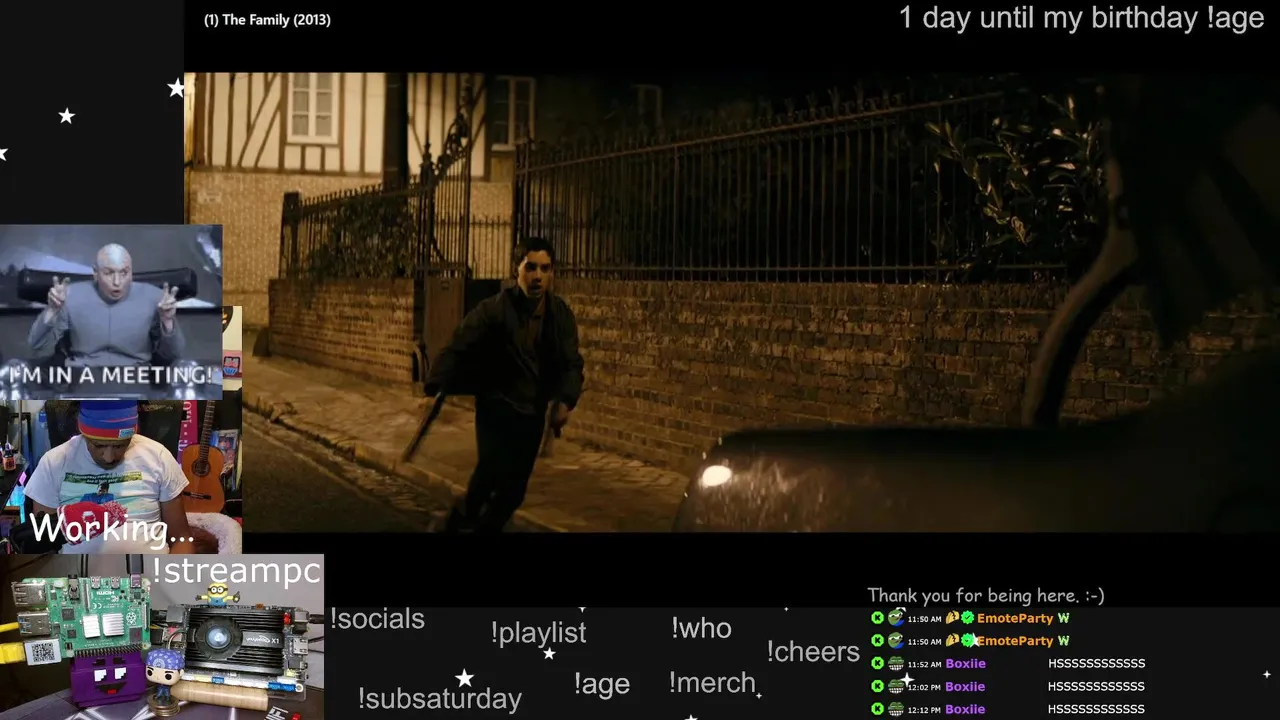This screenshot has height=720, width=1280.
Task: Click the grinning Pepe avatar at 12:12 PM
Action: pyautogui.click(x=896, y=709)
